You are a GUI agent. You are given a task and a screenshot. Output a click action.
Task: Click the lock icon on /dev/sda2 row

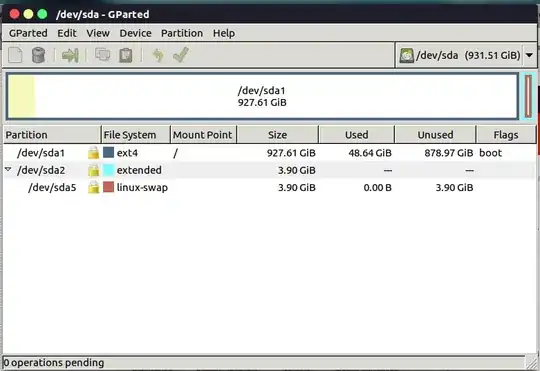[93, 170]
